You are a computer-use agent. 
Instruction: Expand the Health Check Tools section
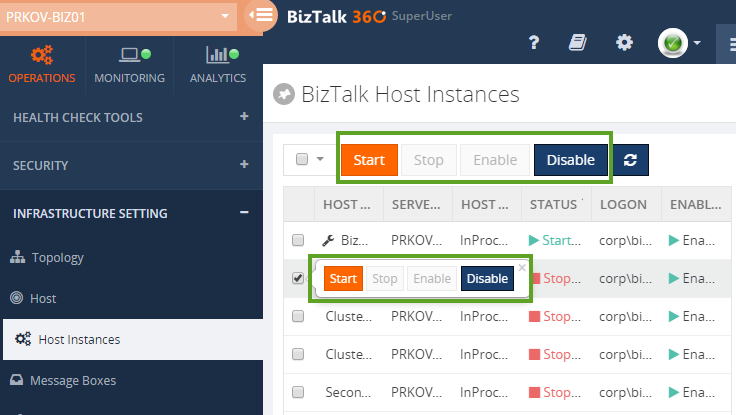point(131,117)
